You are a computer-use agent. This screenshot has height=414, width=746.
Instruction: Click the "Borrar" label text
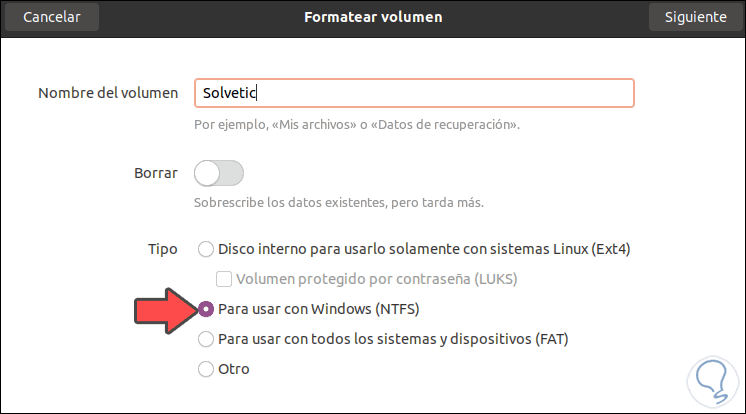(x=155, y=173)
